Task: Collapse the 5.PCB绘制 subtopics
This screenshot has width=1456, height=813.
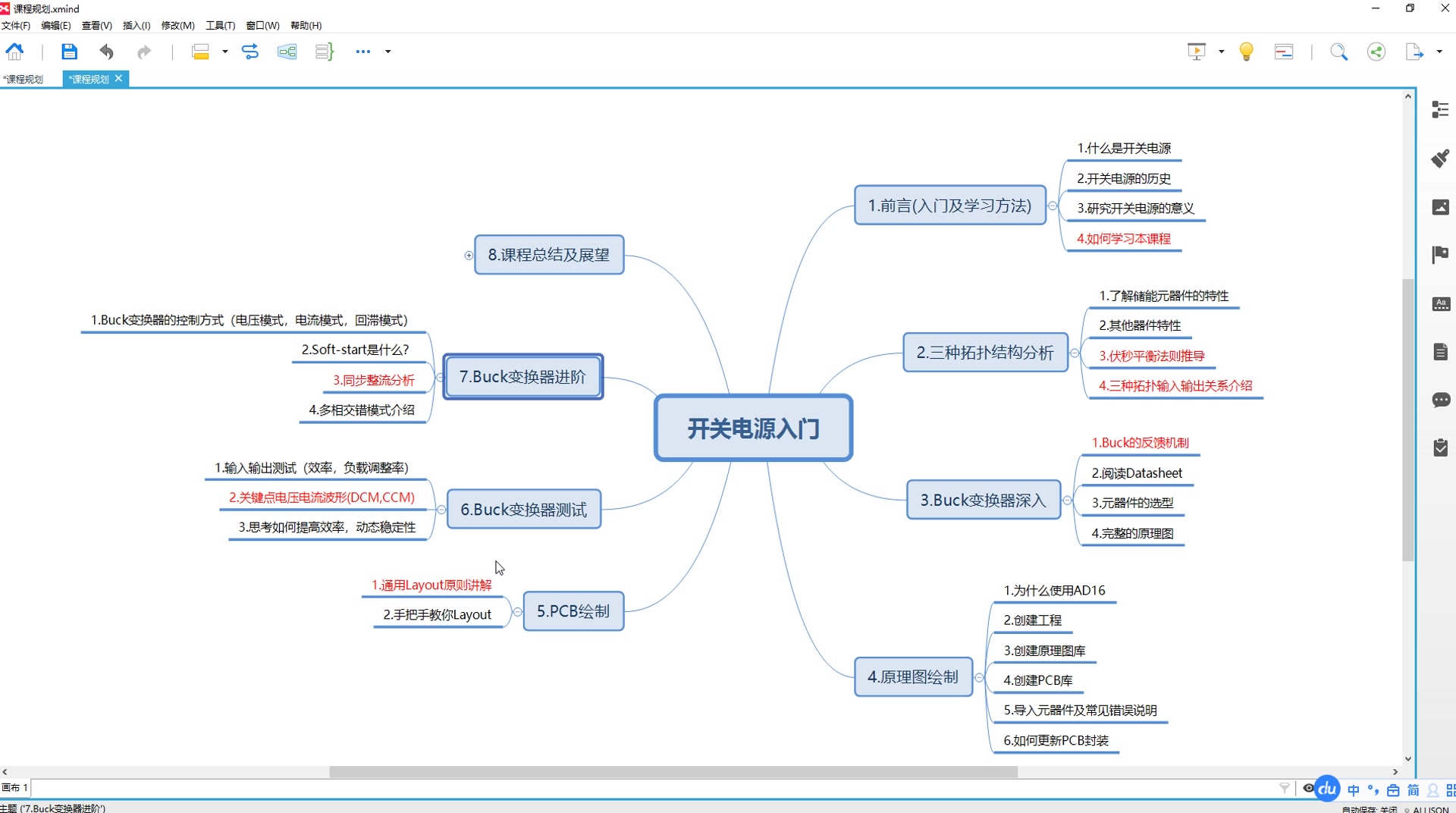Action: click(517, 611)
